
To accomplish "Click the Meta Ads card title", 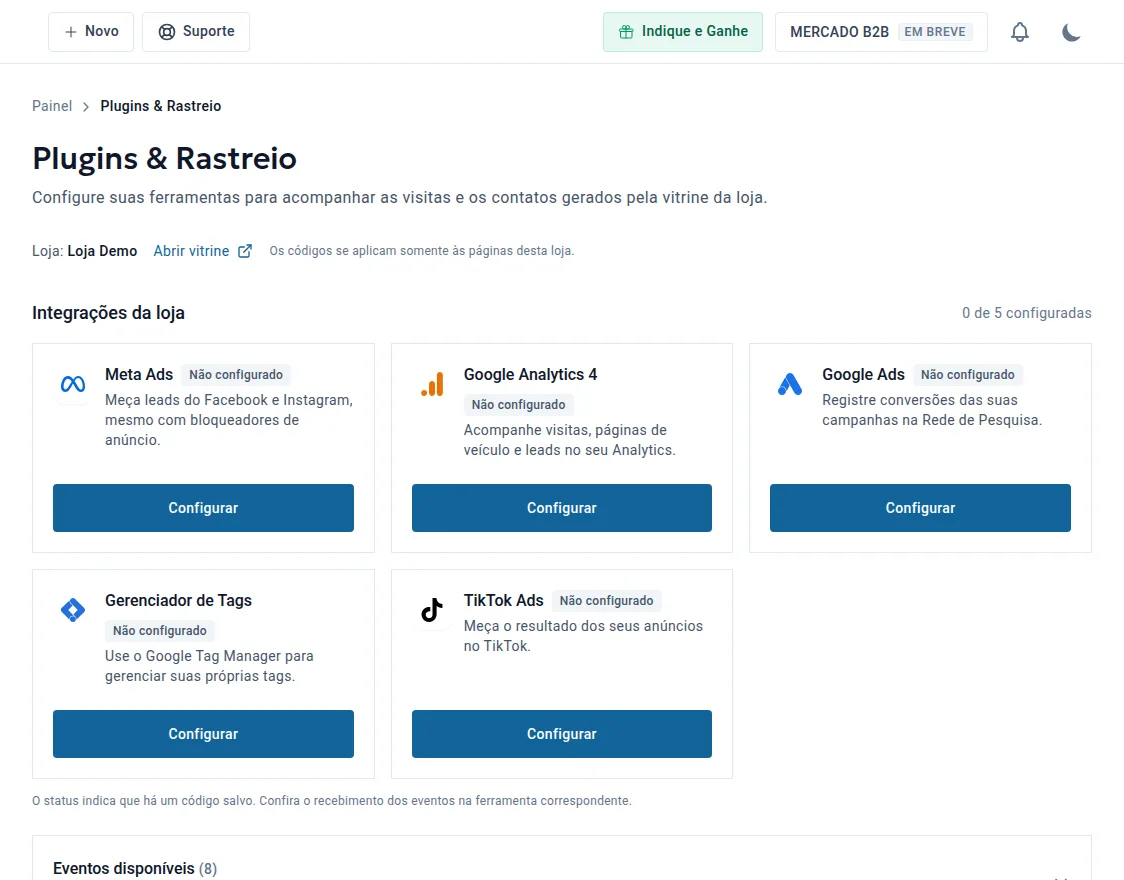I will click(139, 375).
